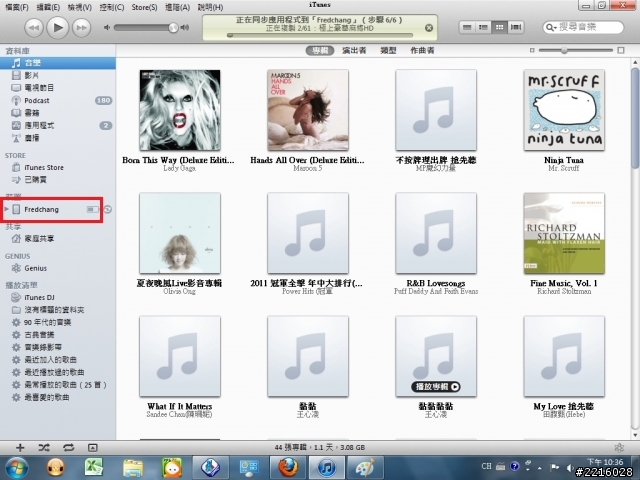Open Apps in the sidebar
Viewport: 640px width, 480px height.
tap(58, 125)
